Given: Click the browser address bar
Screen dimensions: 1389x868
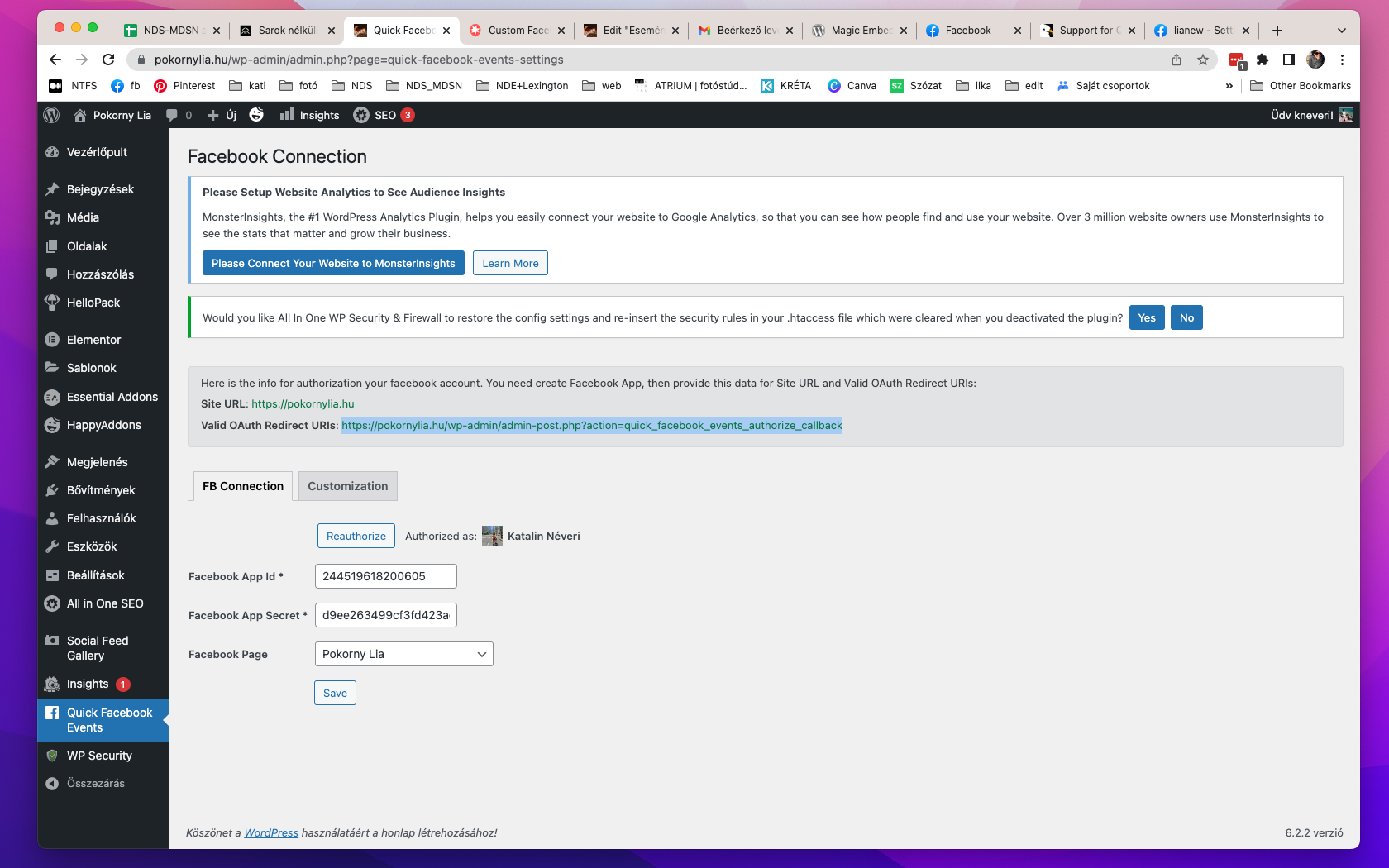Looking at the screenshot, I should click(x=645, y=60).
